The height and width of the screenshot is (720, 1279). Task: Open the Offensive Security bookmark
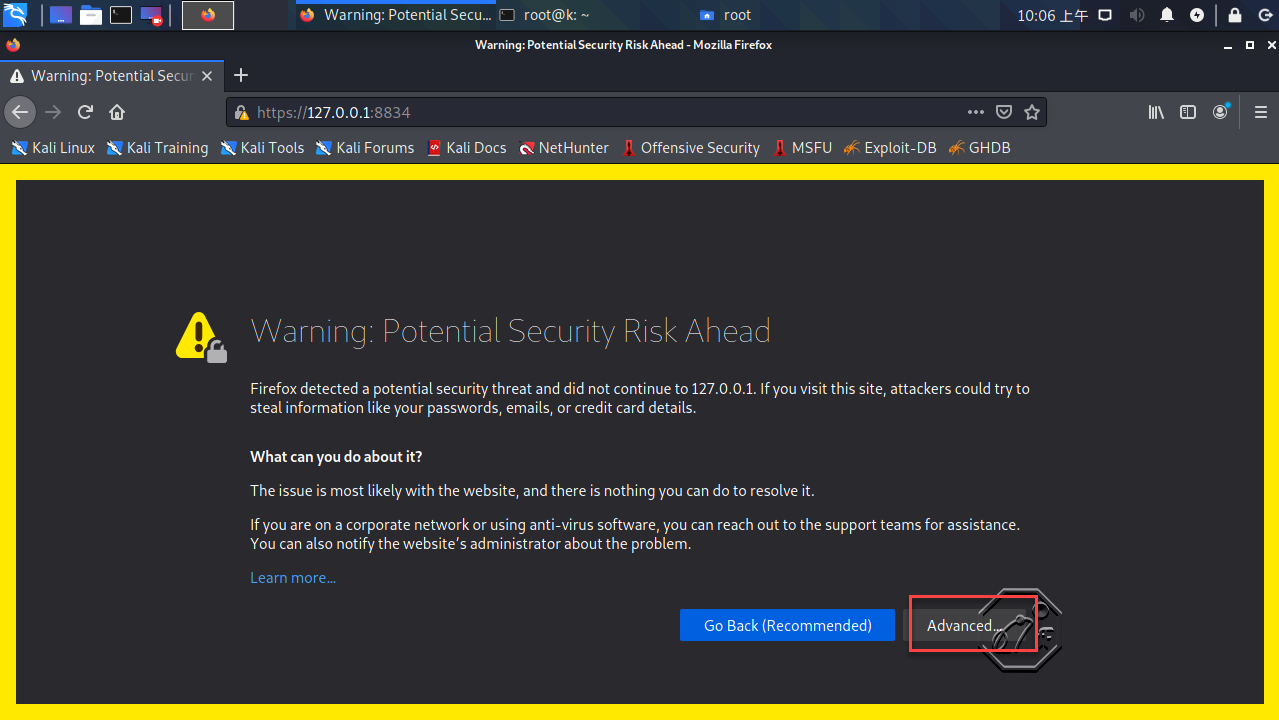(x=691, y=148)
